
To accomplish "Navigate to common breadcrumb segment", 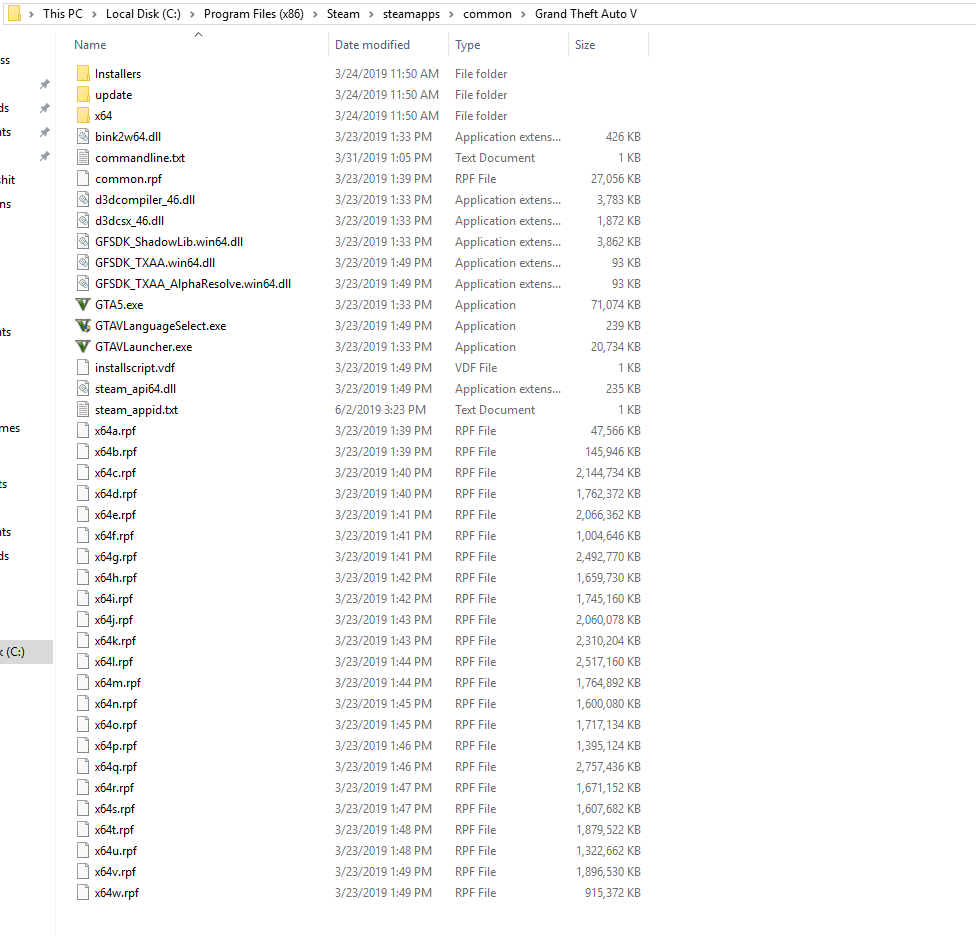I will pyautogui.click(x=487, y=14).
